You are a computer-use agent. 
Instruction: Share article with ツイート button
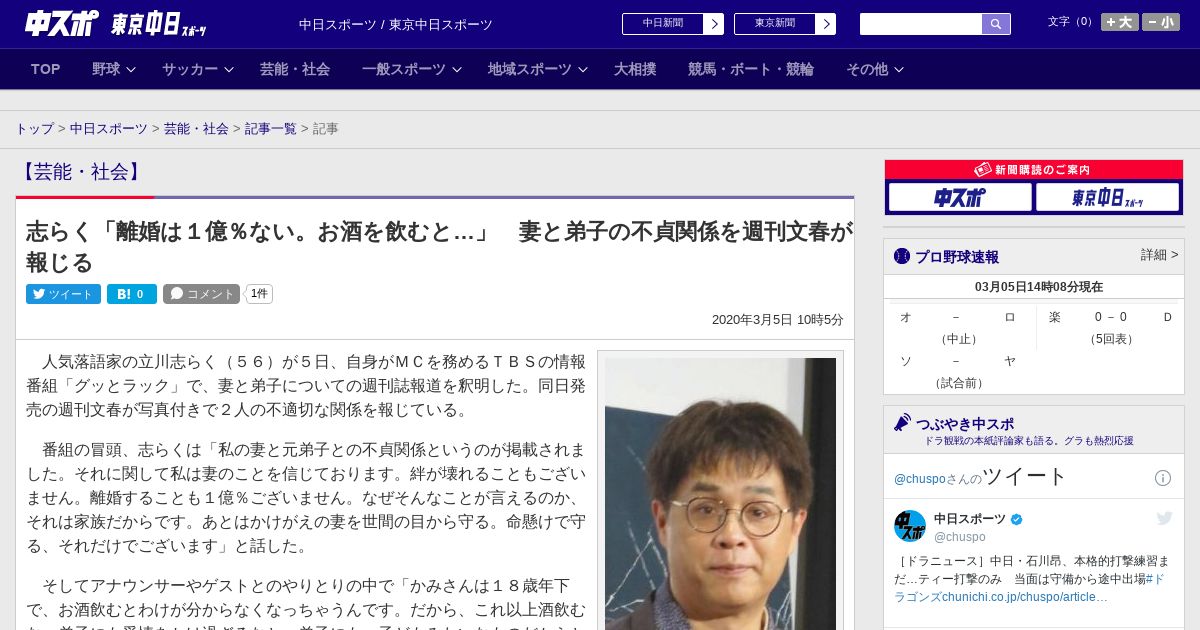click(63, 294)
